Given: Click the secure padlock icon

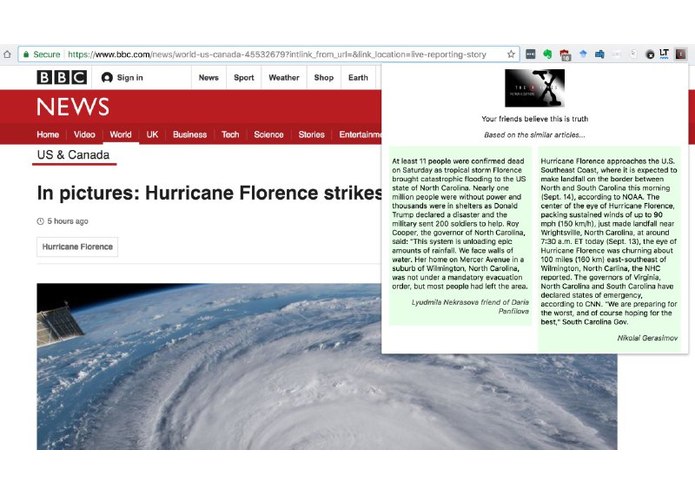Looking at the screenshot, I should tap(26, 54).
